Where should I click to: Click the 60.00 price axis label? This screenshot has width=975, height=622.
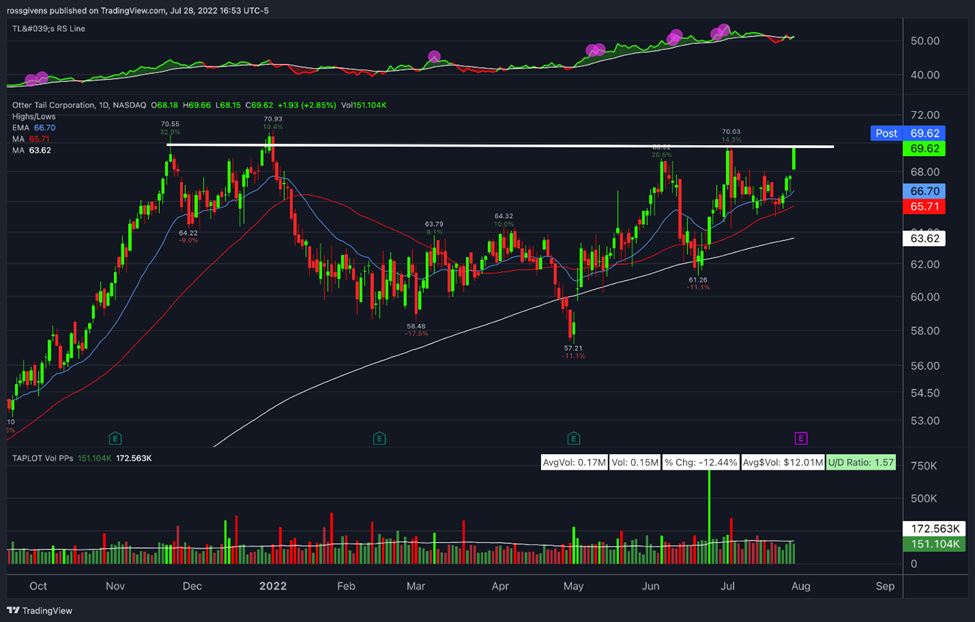[925, 297]
